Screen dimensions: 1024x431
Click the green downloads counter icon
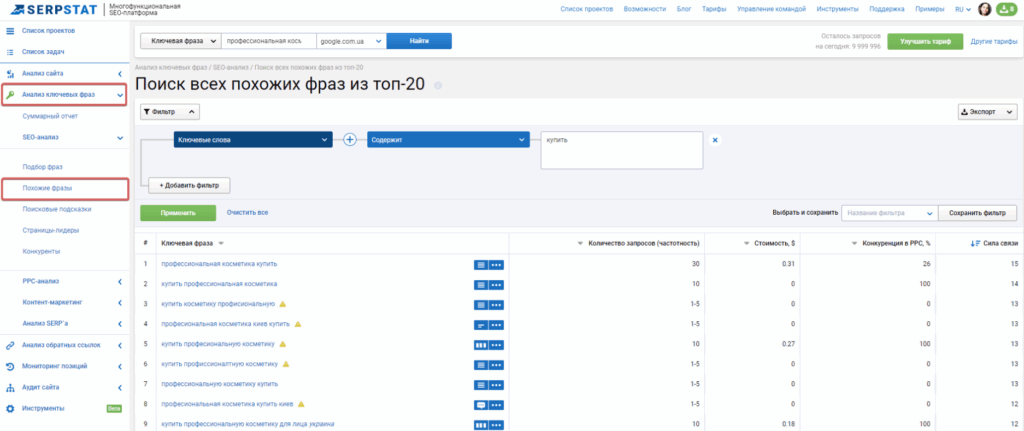[x=1005, y=9]
